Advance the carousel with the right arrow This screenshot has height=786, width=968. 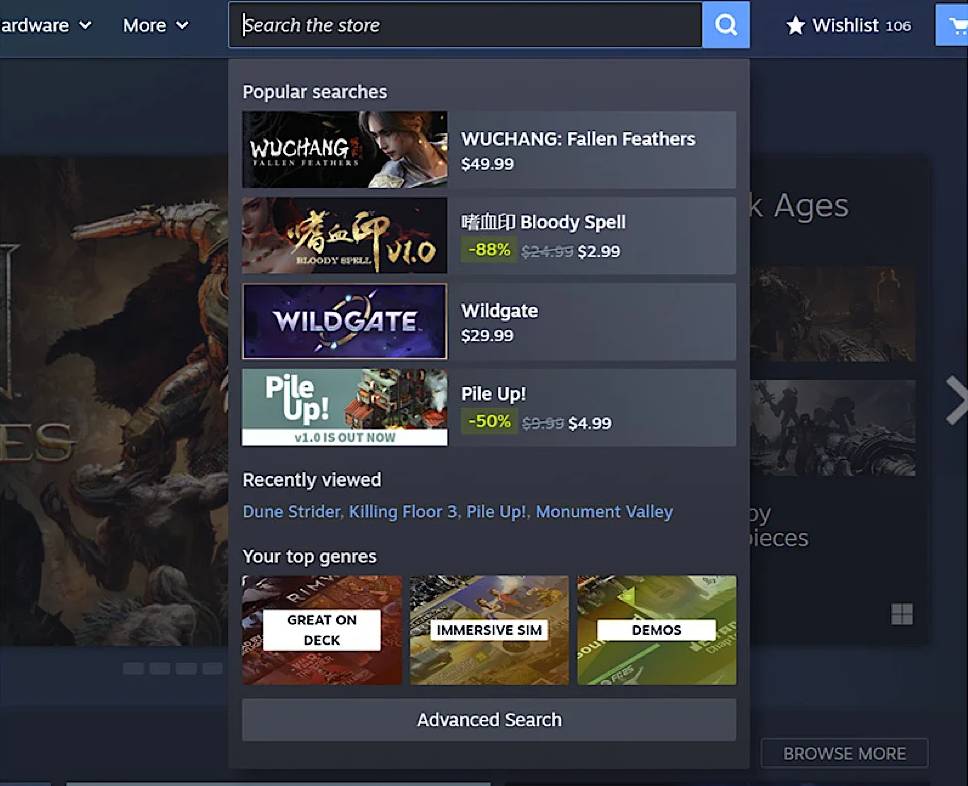[x=955, y=399]
